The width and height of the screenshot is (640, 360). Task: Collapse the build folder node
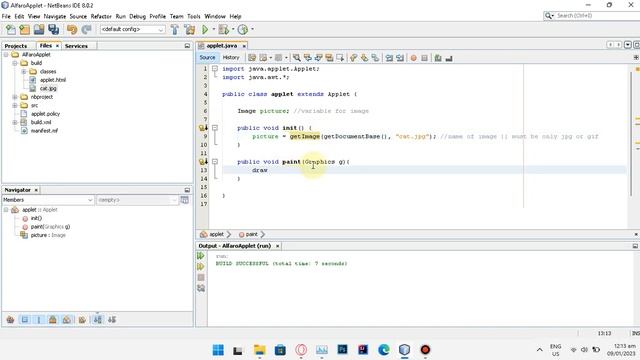click(x=15, y=63)
